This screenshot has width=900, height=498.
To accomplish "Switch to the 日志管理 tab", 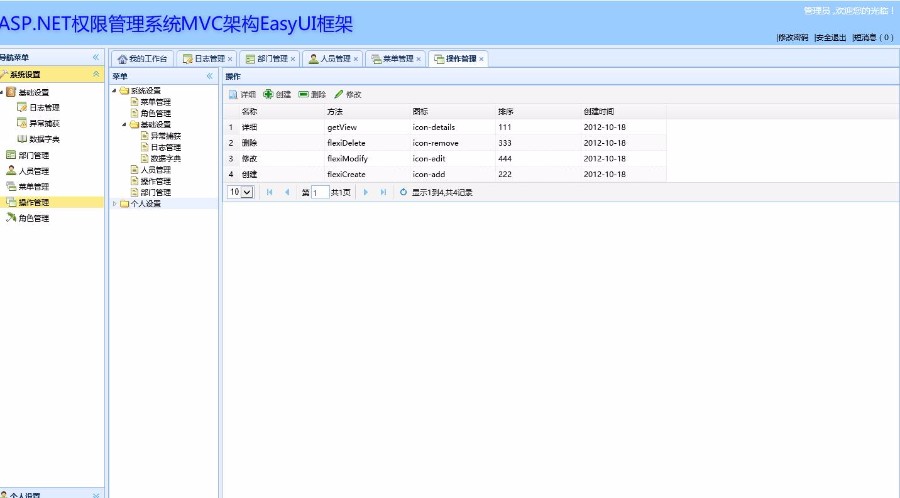I will point(203,59).
